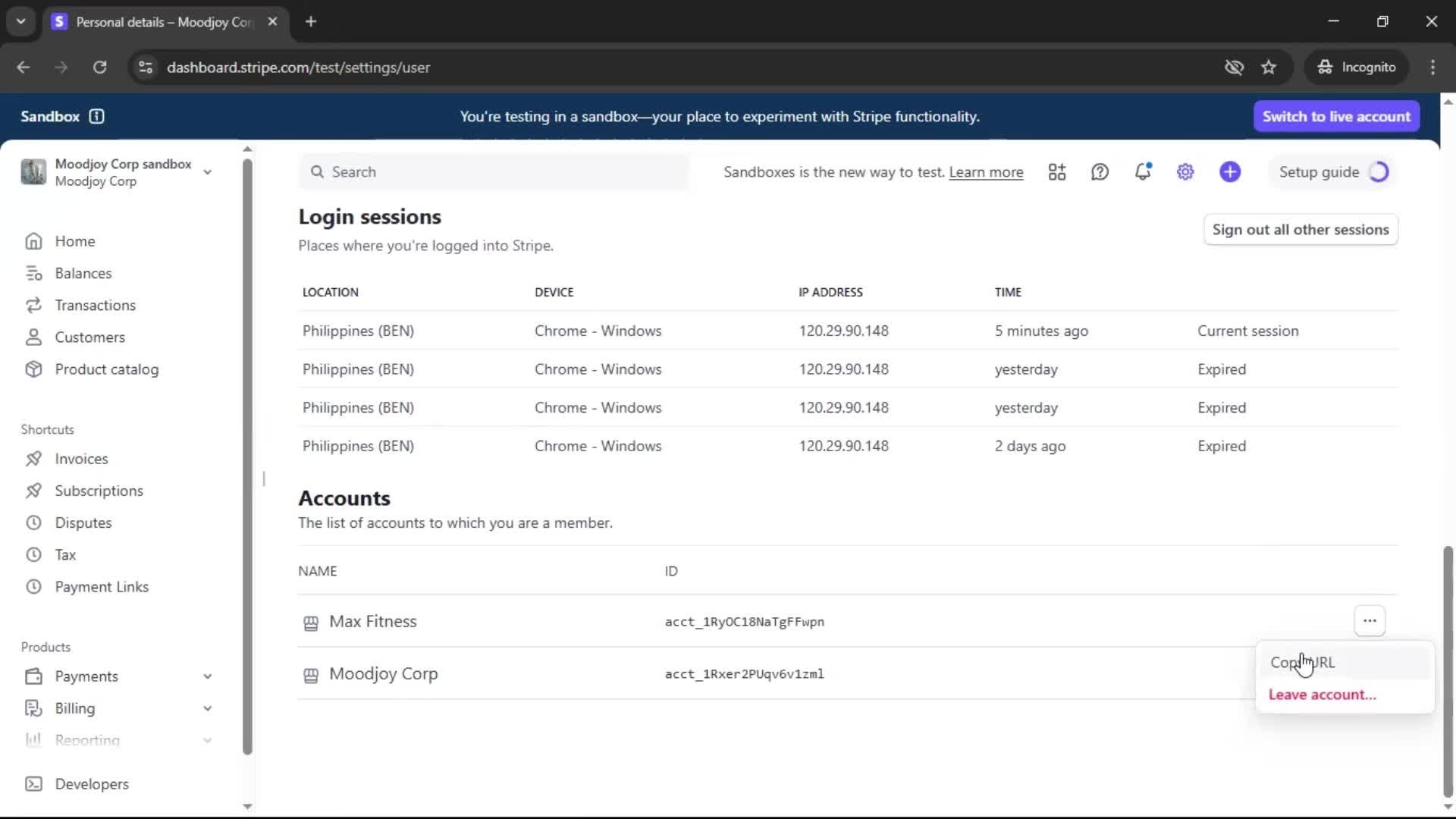Bookmark this page with the star icon
The height and width of the screenshot is (819, 1456).
1269,67
